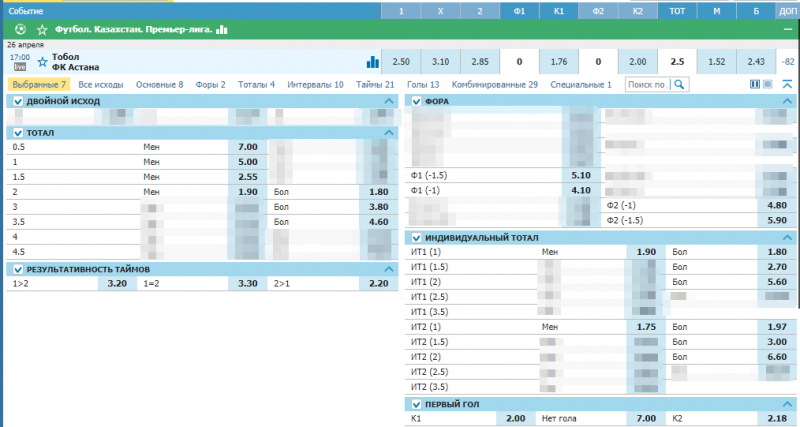Uncheck the ДВОЙНОЙ ИСХОД checkbox
Viewport: 800px width, 427px height.
(18, 101)
